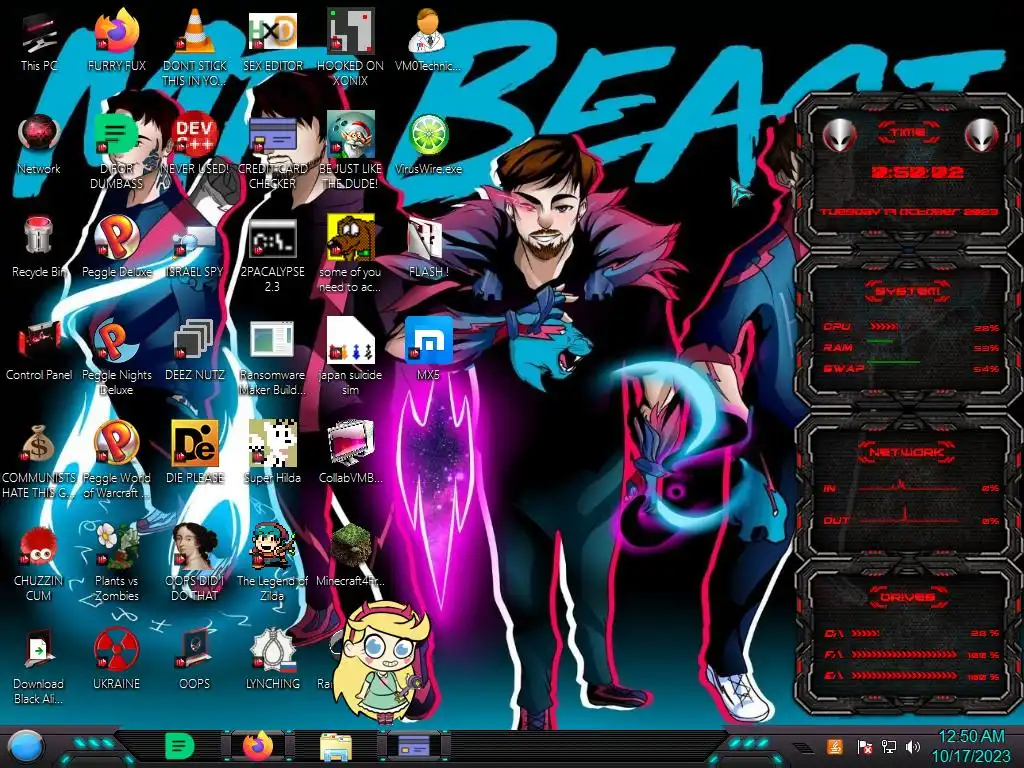
Task: Open the money bag COMMUNISTS HATE THIS shortcut
Action: [x=39, y=460]
